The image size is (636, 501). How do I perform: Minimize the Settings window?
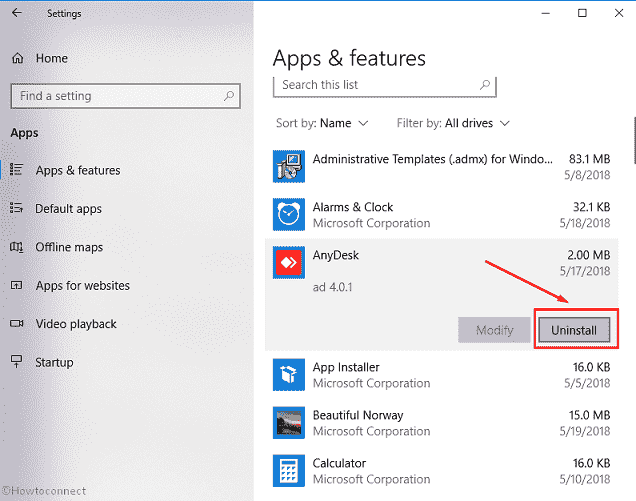546,13
